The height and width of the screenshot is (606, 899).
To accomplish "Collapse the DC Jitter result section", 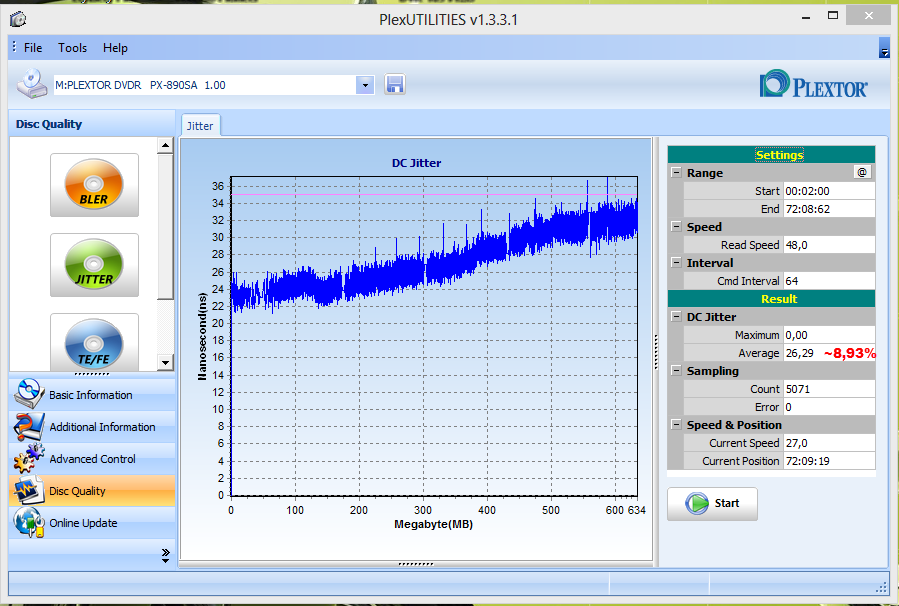I will pos(677,316).
